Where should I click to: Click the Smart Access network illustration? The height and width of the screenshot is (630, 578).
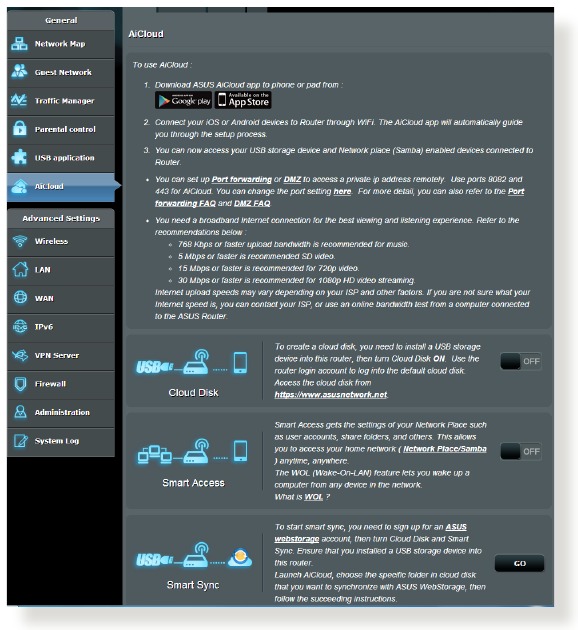click(x=192, y=451)
